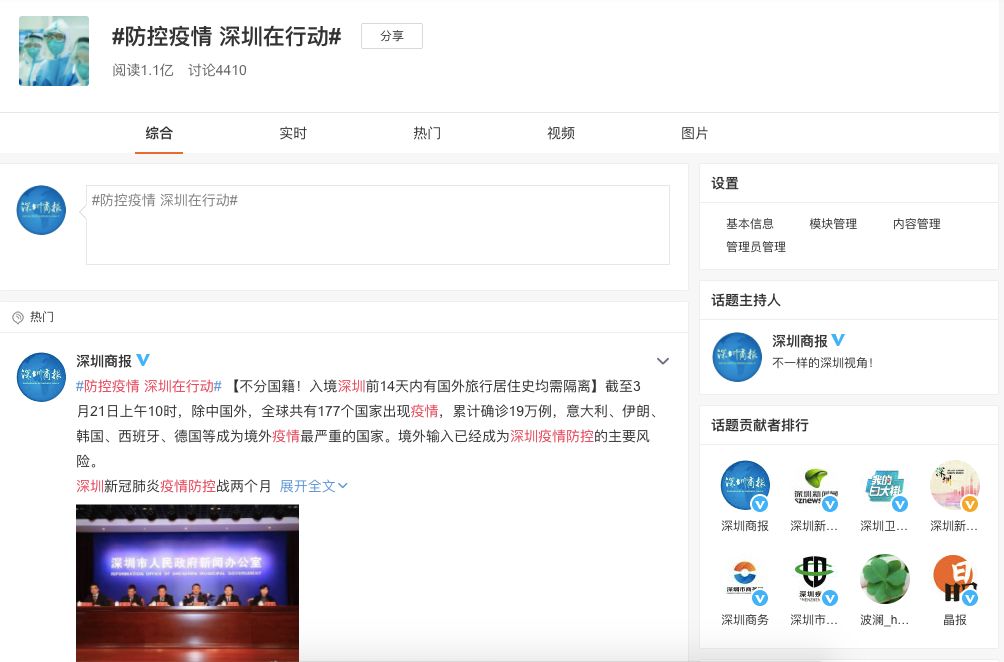Expand the post options chevron menu
The height and width of the screenshot is (662, 1004).
click(662, 361)
